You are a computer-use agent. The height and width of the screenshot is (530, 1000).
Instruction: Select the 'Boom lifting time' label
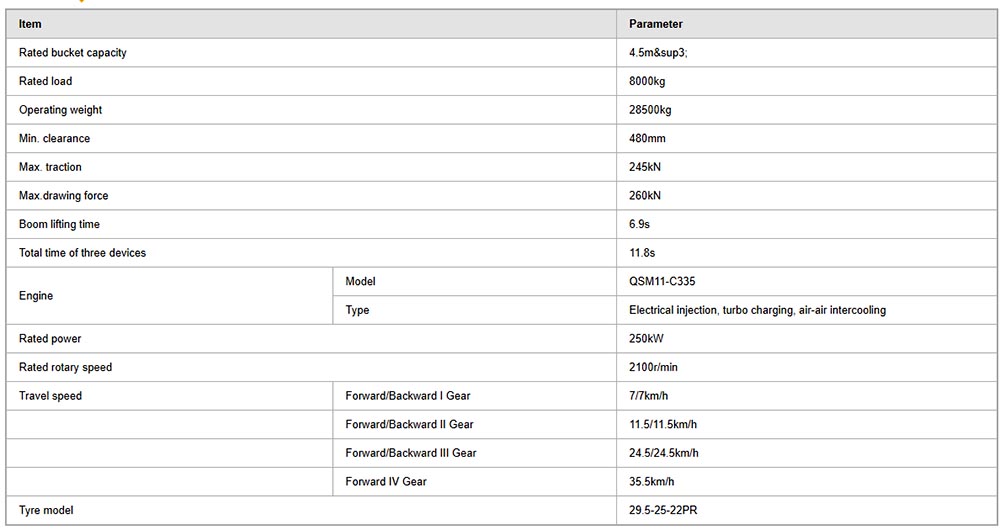pos(60,224)
